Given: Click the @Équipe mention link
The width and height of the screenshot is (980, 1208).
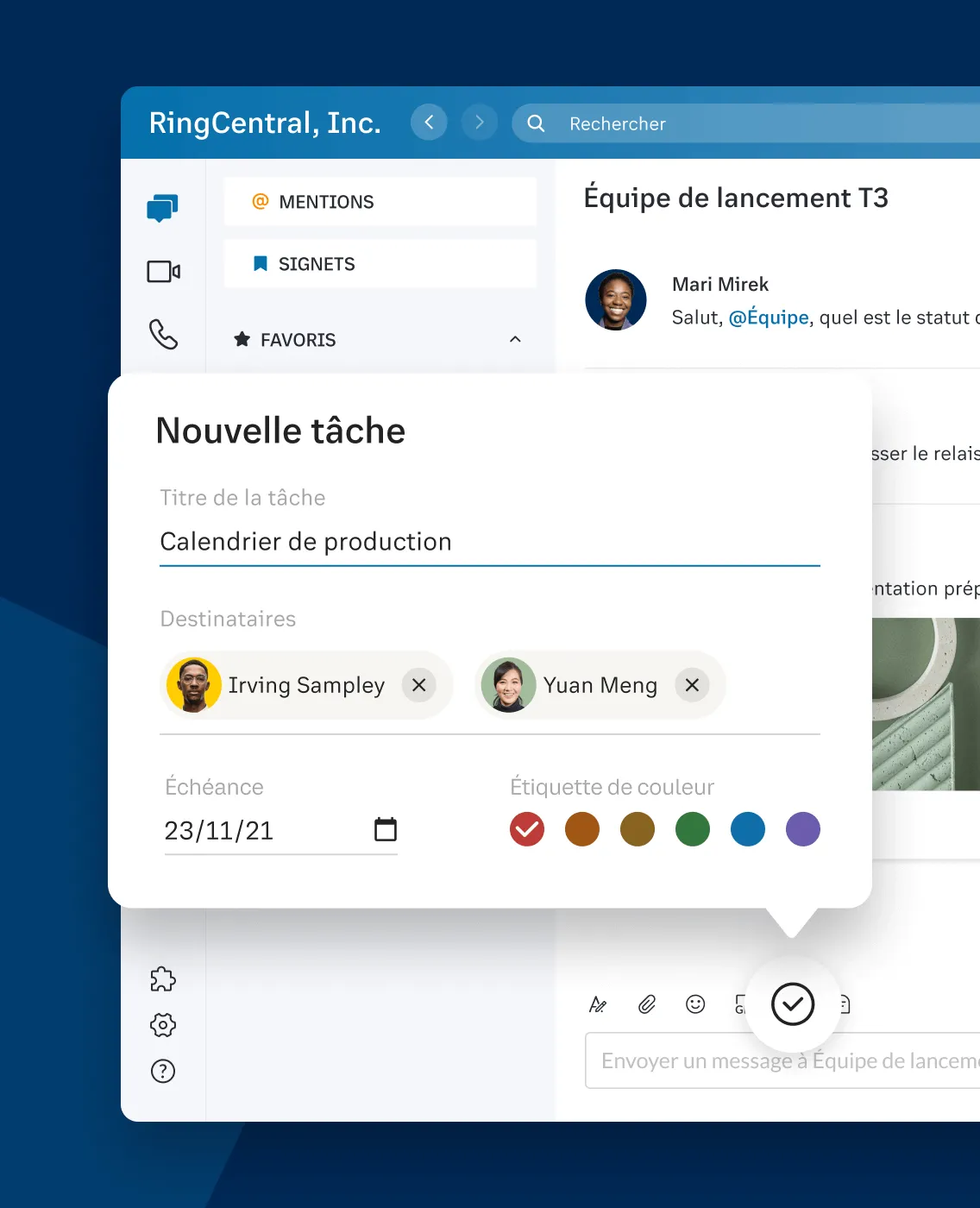Looking at the screenshot, I should (769, 317).
